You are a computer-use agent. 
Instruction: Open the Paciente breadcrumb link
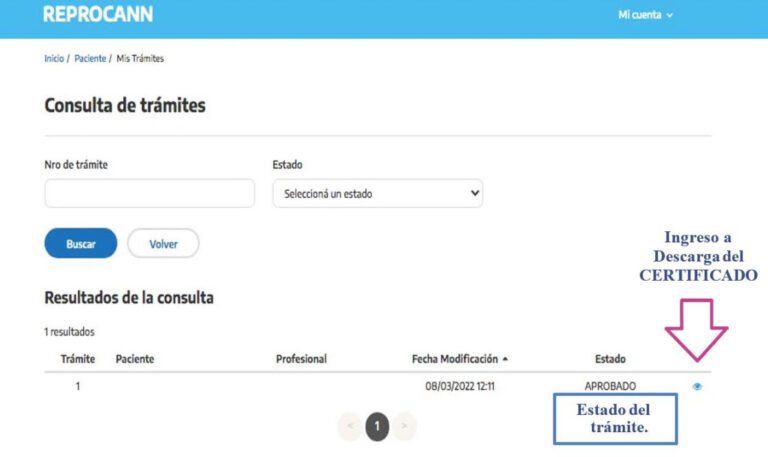pos(90,59)
